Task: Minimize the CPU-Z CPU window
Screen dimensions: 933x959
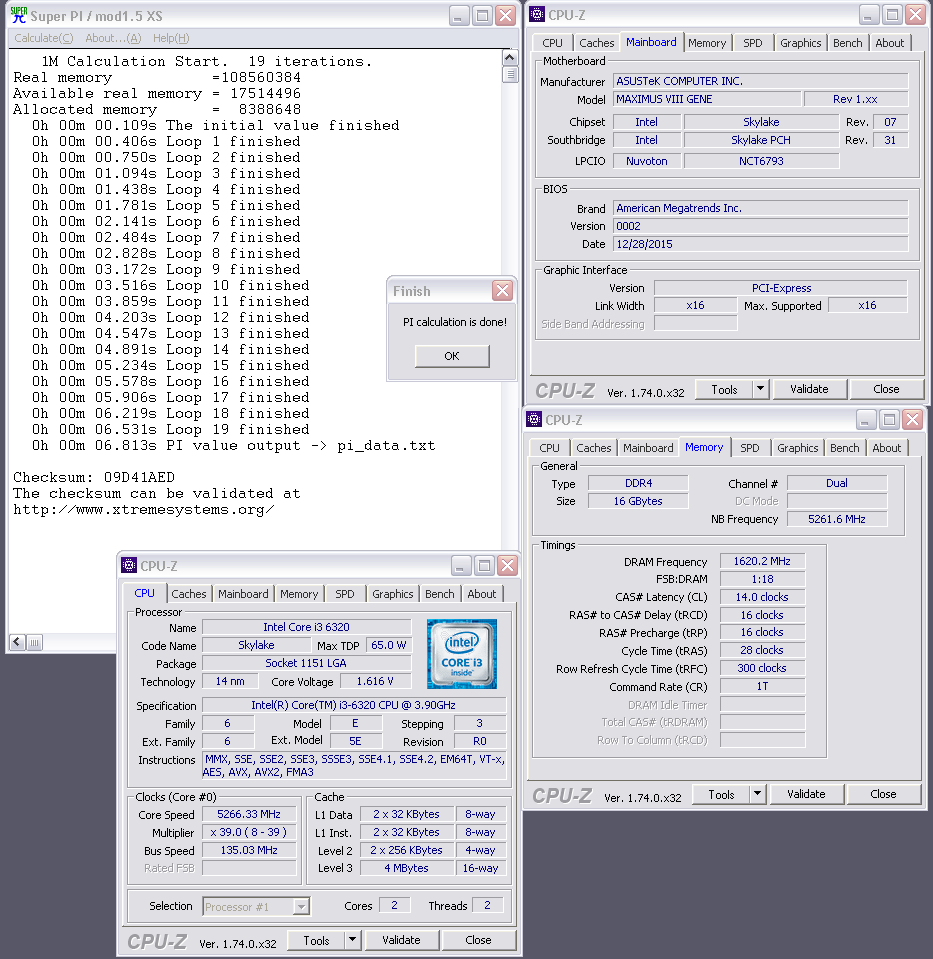Action: click(461, 566)
